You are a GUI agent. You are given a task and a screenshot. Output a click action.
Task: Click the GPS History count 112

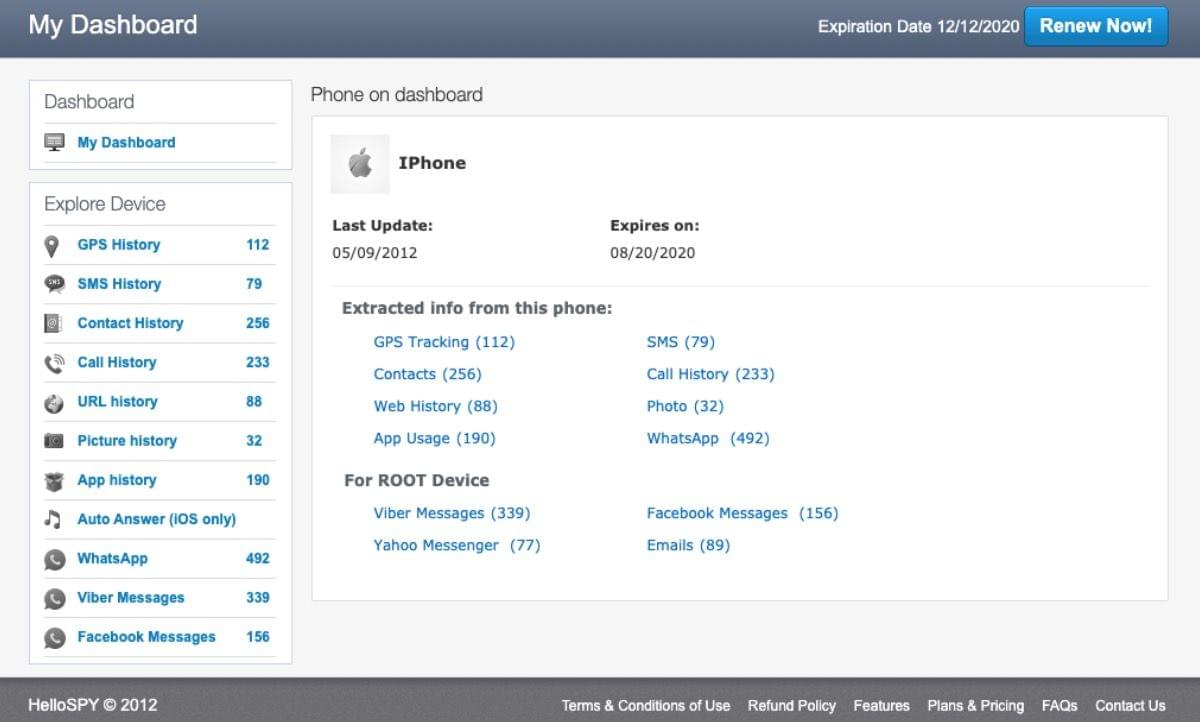[x=258, y=244]
